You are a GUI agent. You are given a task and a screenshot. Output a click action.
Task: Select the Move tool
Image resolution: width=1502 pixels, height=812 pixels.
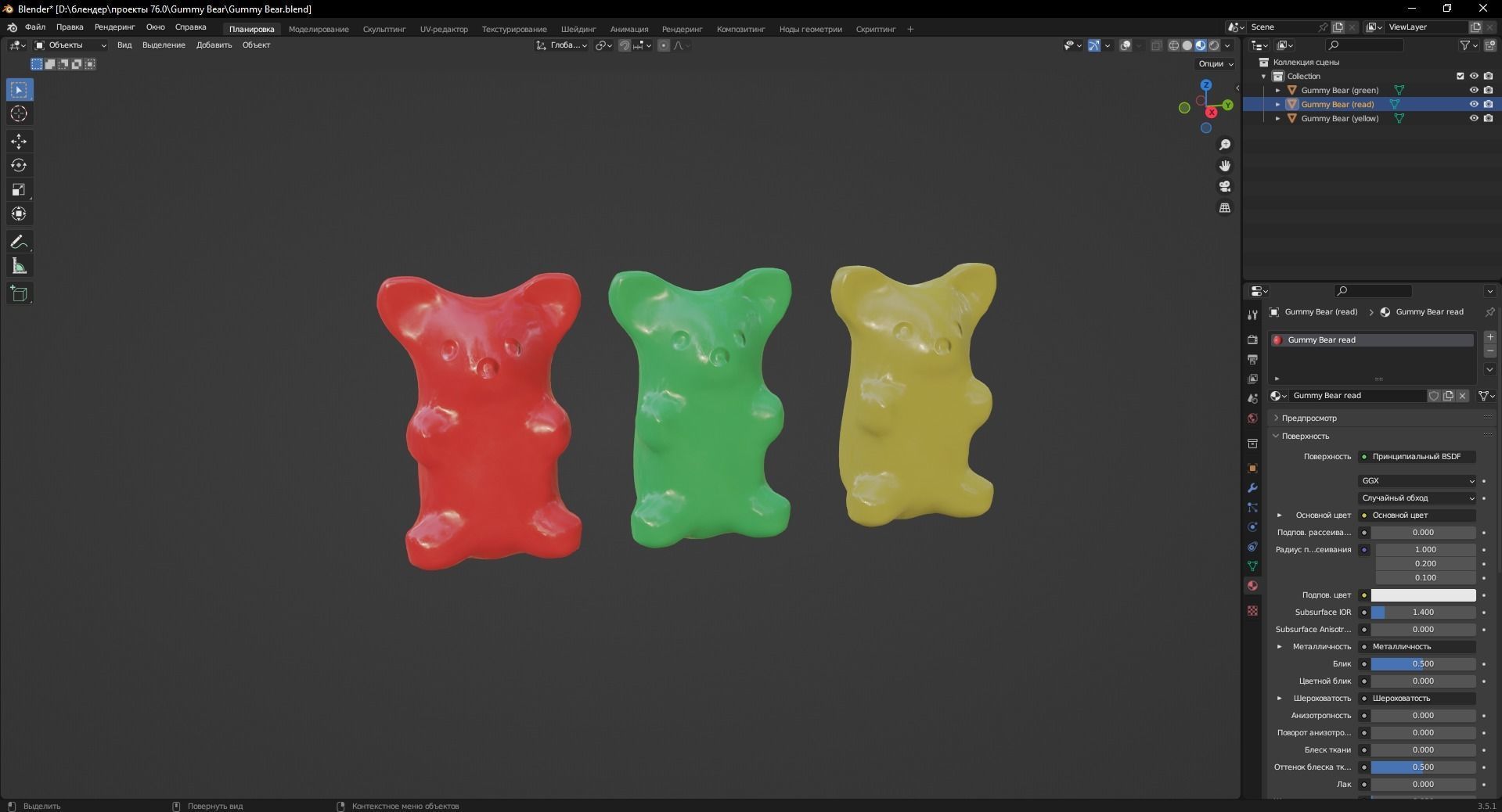click(19, 142)
